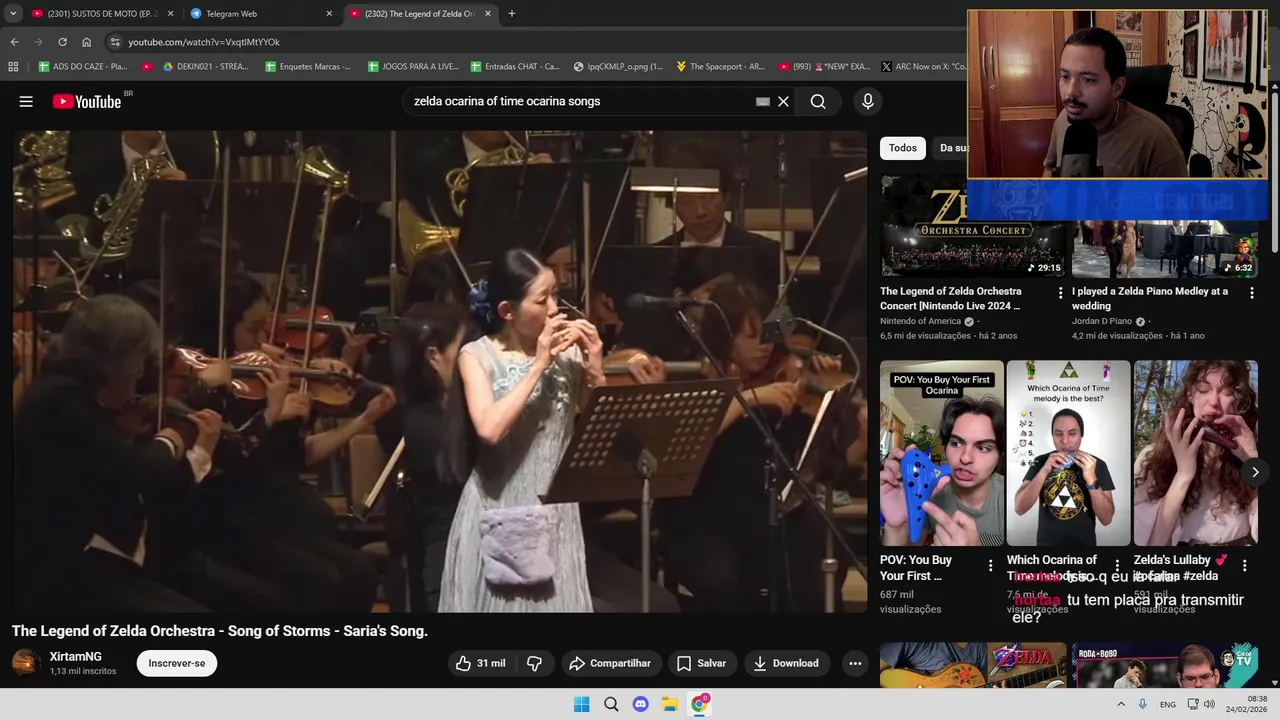Screen dimensions: 1280x720
Task: Open Discord from the taskbar
Action: [640, 704]
